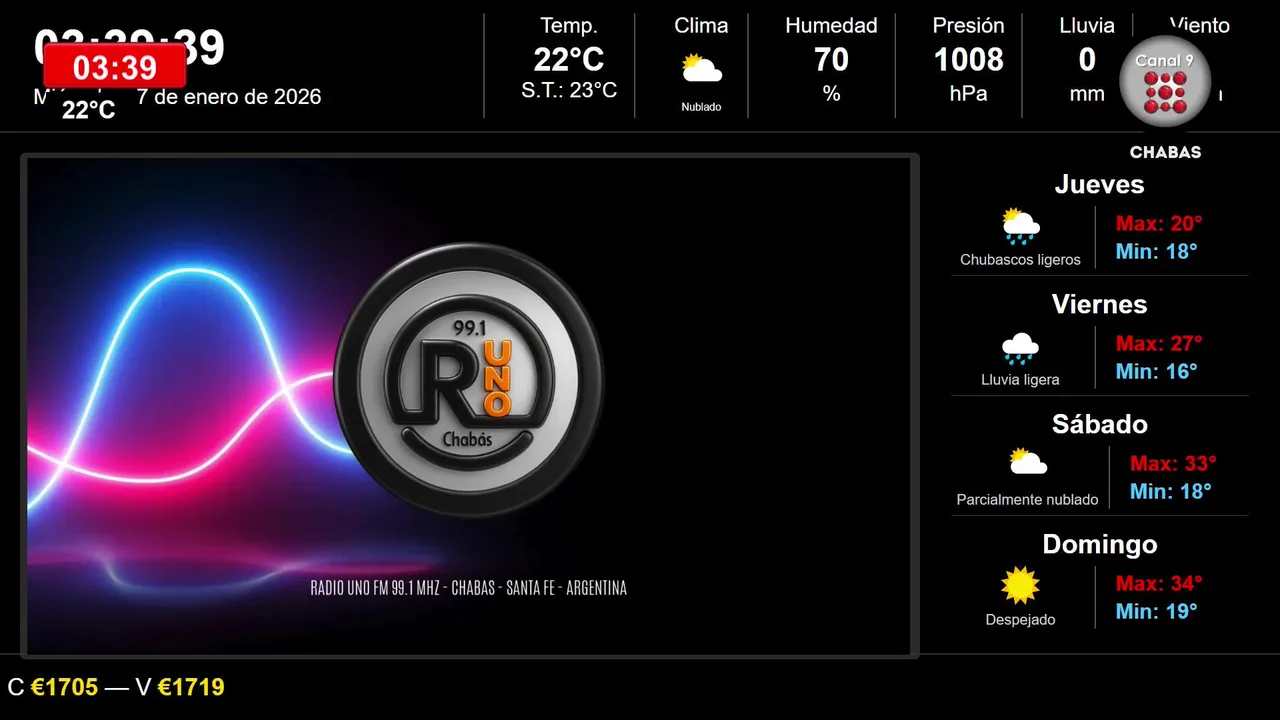Click the Viento heading

[1199, 25]
